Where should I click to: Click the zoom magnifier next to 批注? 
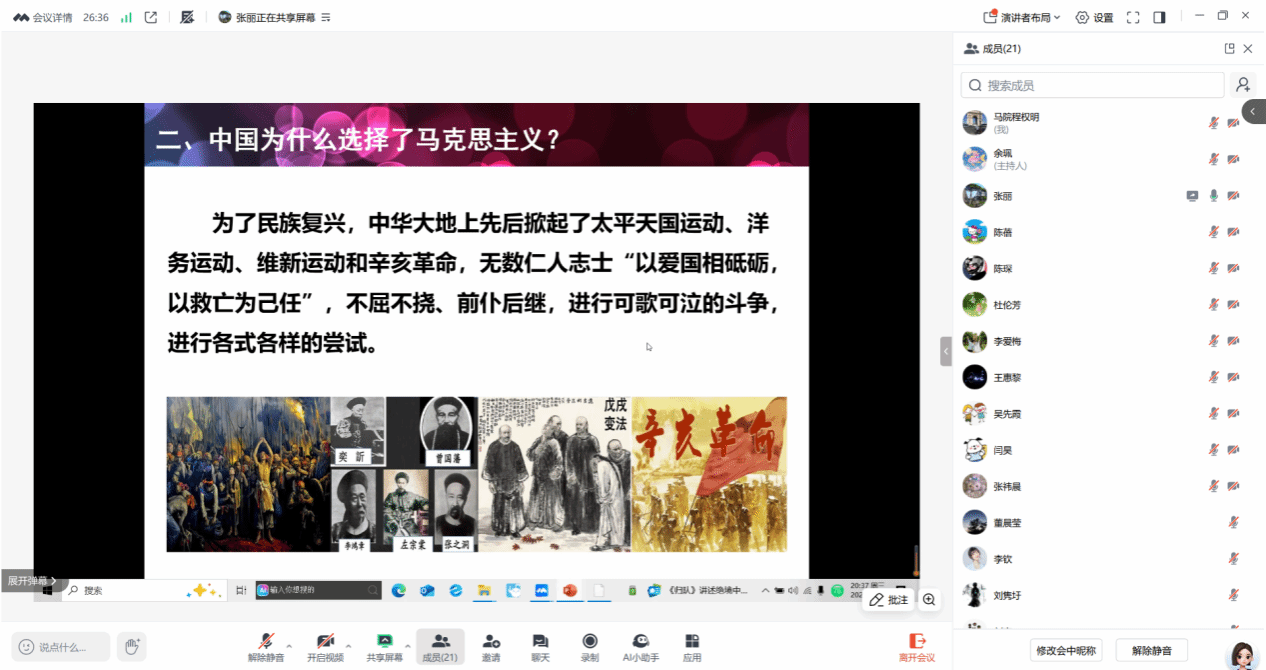929,599
